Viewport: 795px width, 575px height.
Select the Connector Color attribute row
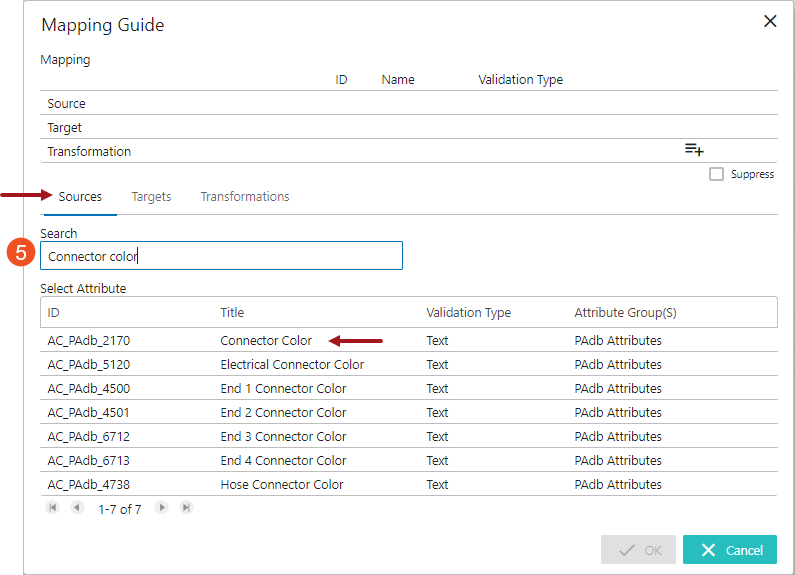click(266, 341)
